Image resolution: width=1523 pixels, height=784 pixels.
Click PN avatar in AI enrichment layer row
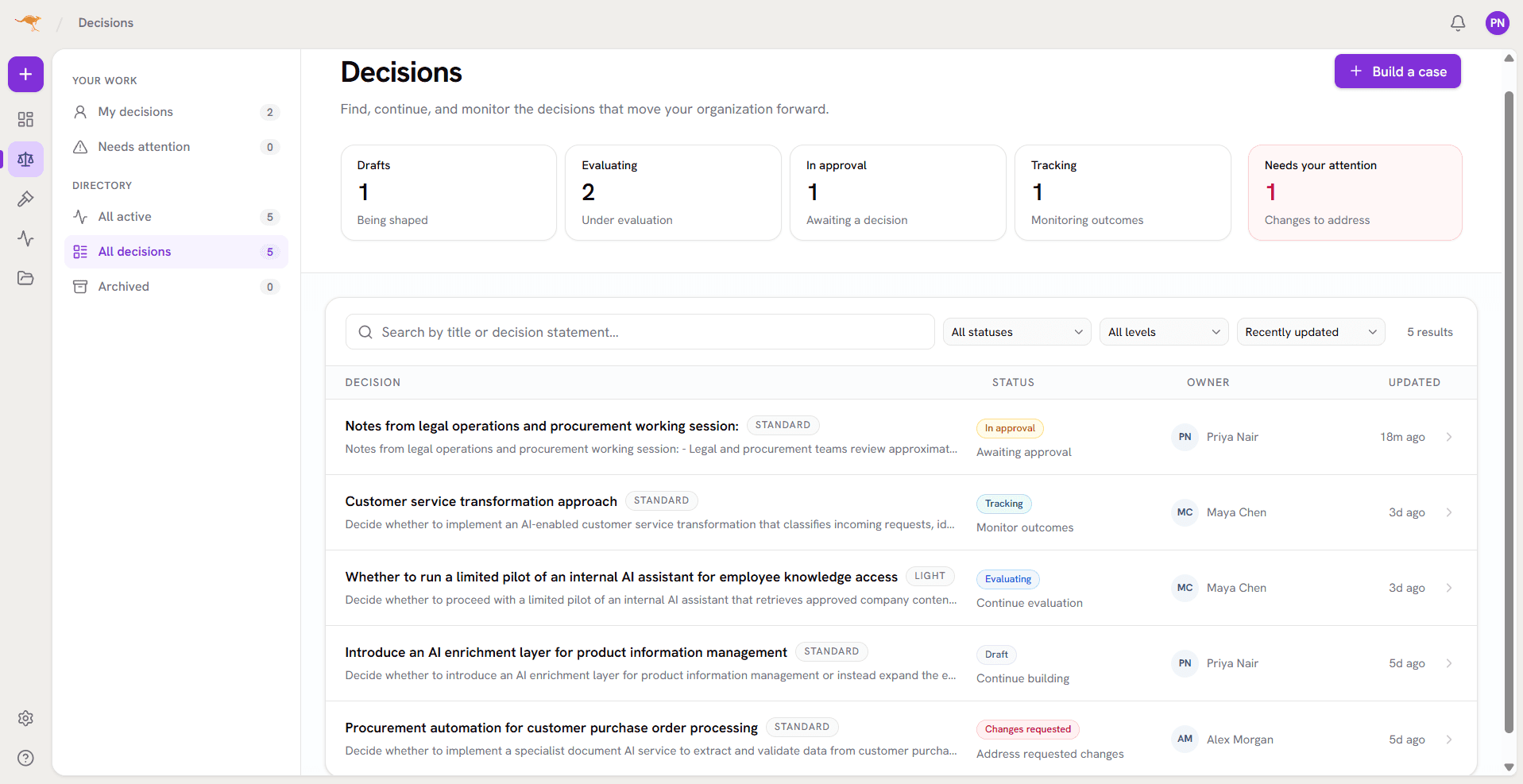point(1185,663)
